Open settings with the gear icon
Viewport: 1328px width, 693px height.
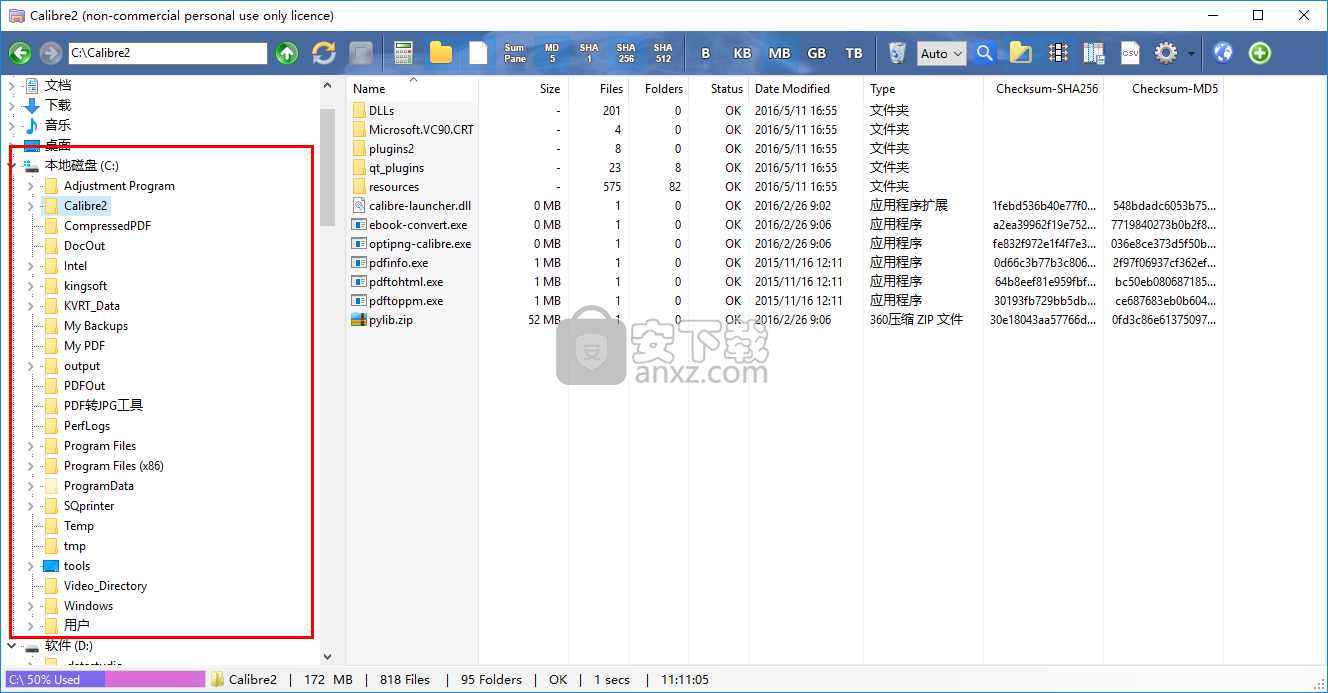[x=1166, y=53]
